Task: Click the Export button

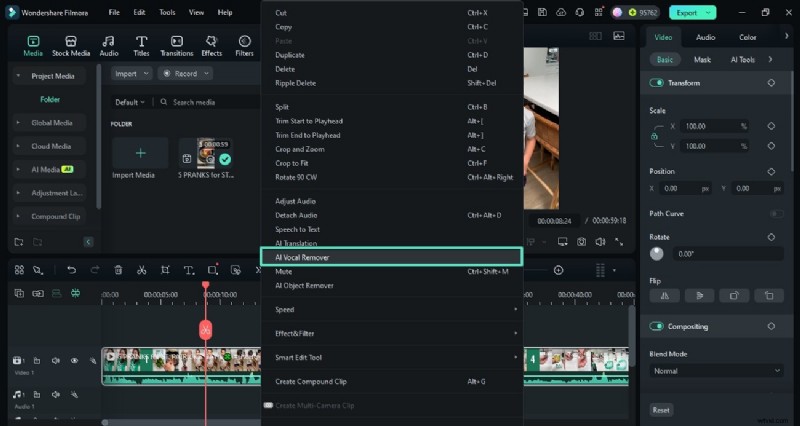Action: [x=692, y=12]
